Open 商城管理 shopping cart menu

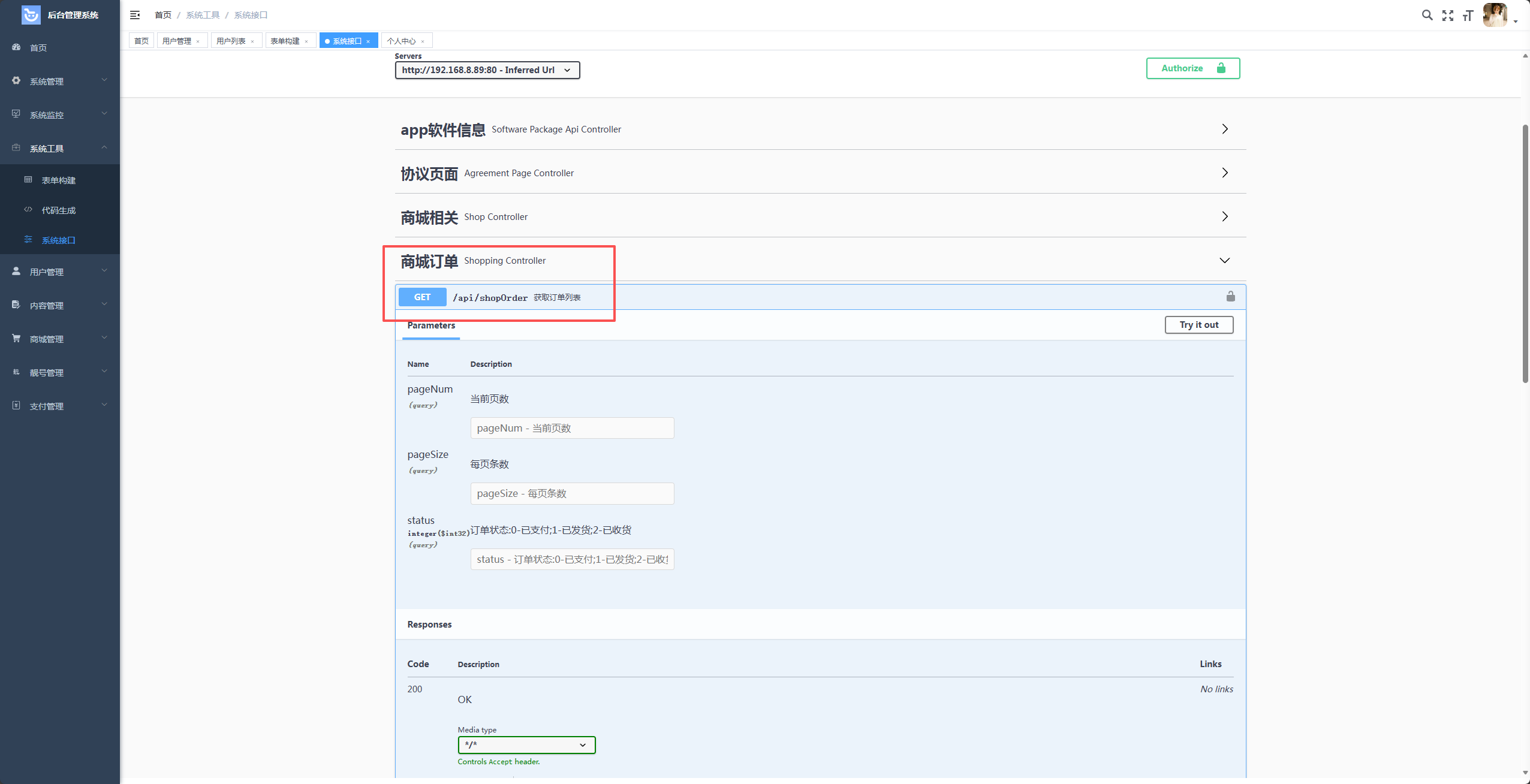coord(47,339)
